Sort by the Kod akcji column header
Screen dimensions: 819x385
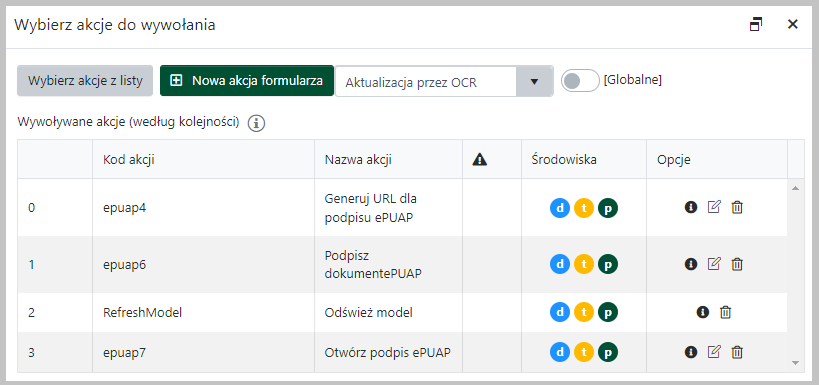coord(128,160)
